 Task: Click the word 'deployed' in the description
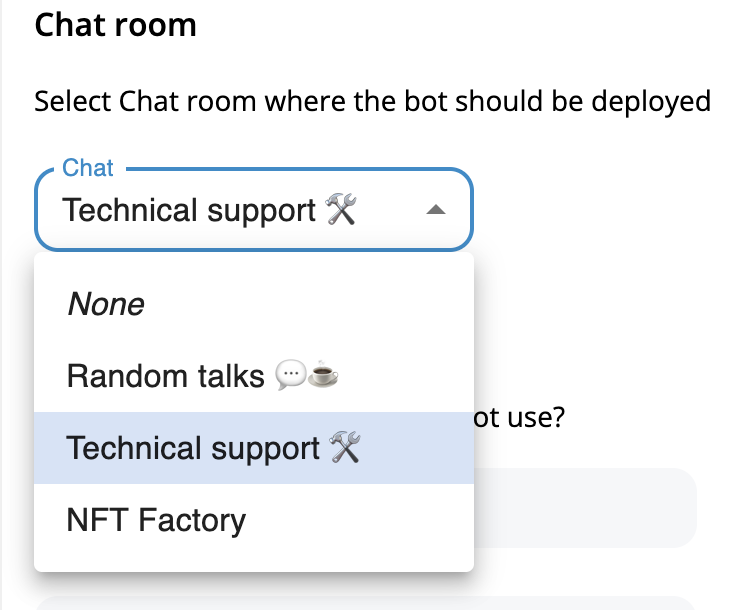click(x=651, y=102)
